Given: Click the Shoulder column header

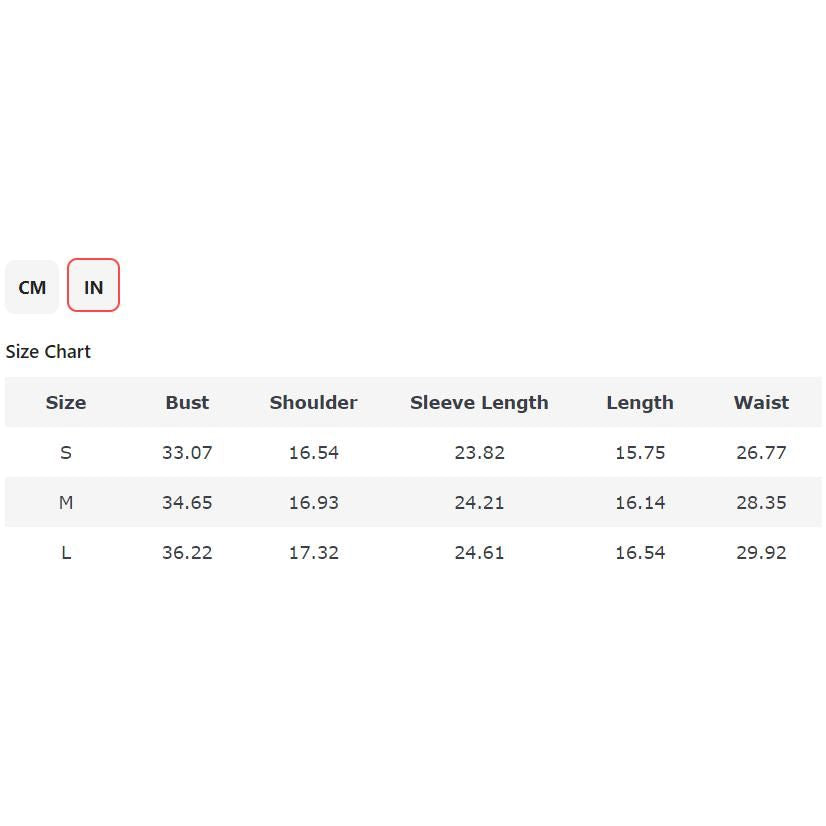Looking at the screenshot, I should point(313,403).
